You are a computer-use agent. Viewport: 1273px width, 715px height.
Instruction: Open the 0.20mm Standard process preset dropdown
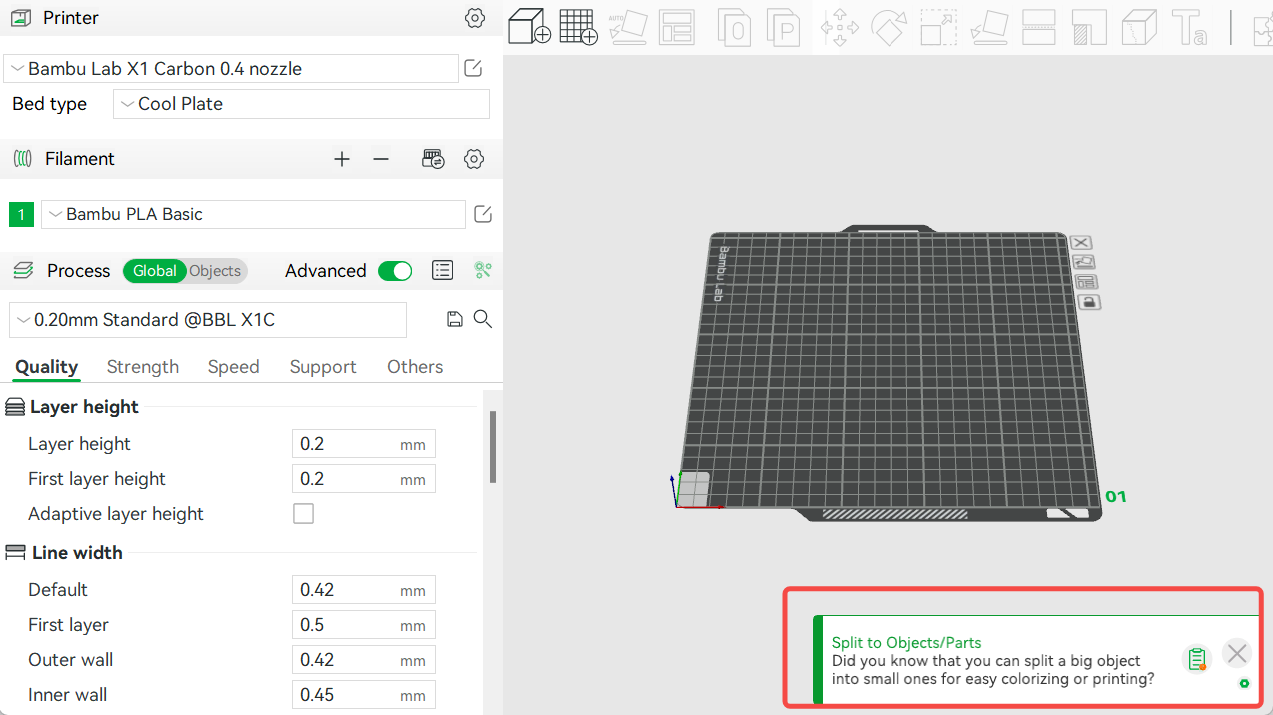click(x=208, y=320)
